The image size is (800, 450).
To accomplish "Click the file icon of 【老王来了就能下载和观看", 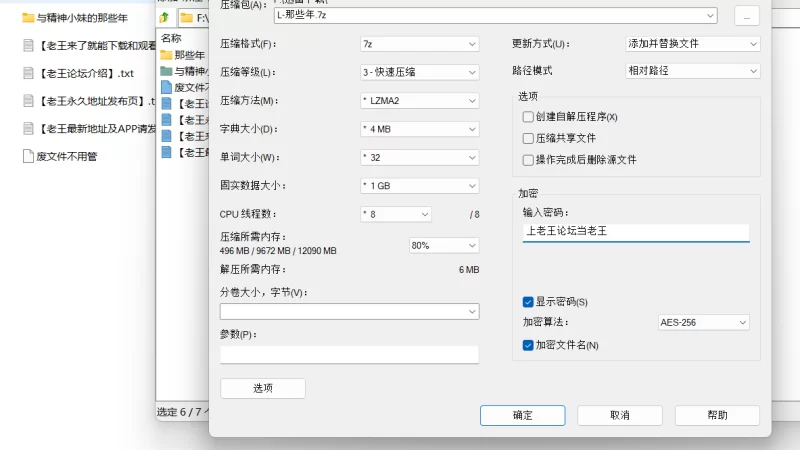I will coord(29,46).
